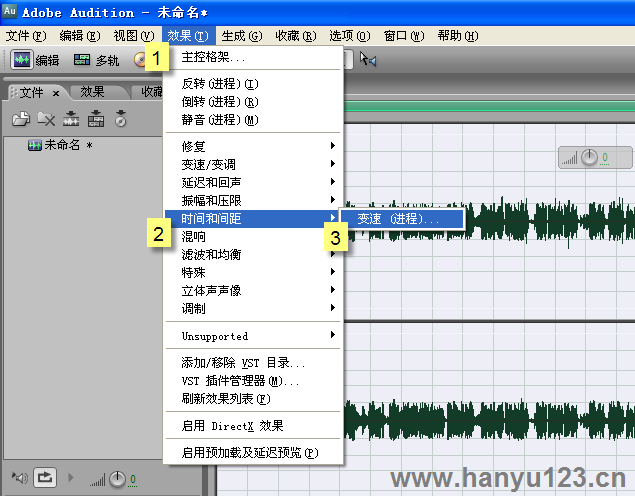635x496 pixels.
Task: Open the 帮助(H) menu
Action: click(458, 36)
